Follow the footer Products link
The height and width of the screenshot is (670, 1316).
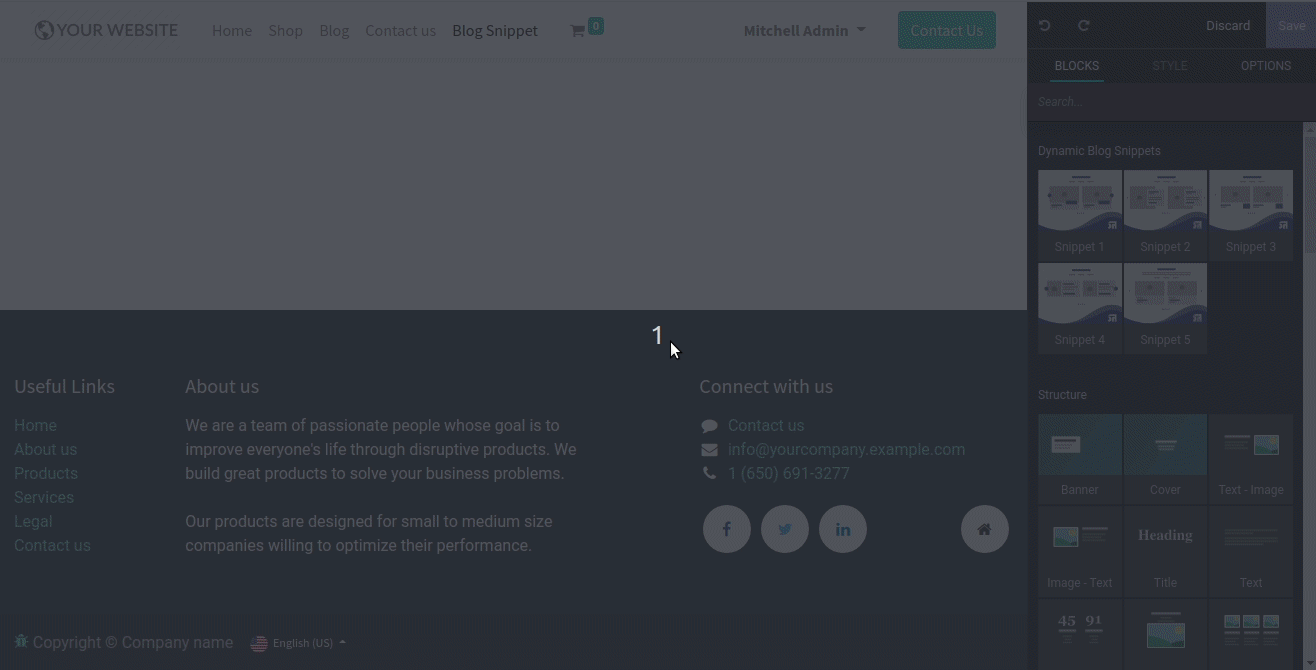[x=46, y=473]
